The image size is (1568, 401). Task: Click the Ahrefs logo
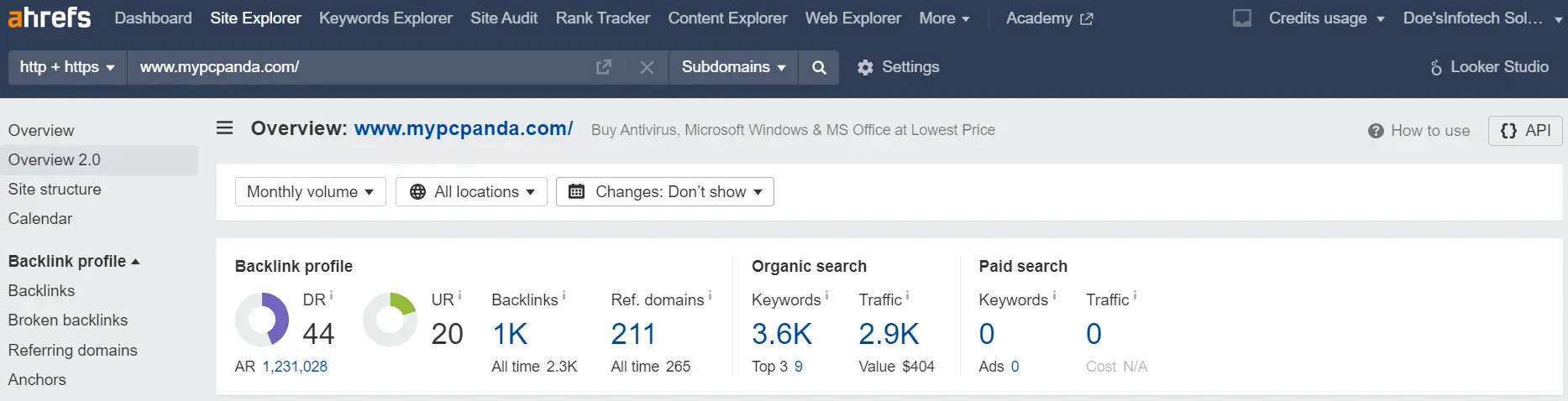click(50, 17)
